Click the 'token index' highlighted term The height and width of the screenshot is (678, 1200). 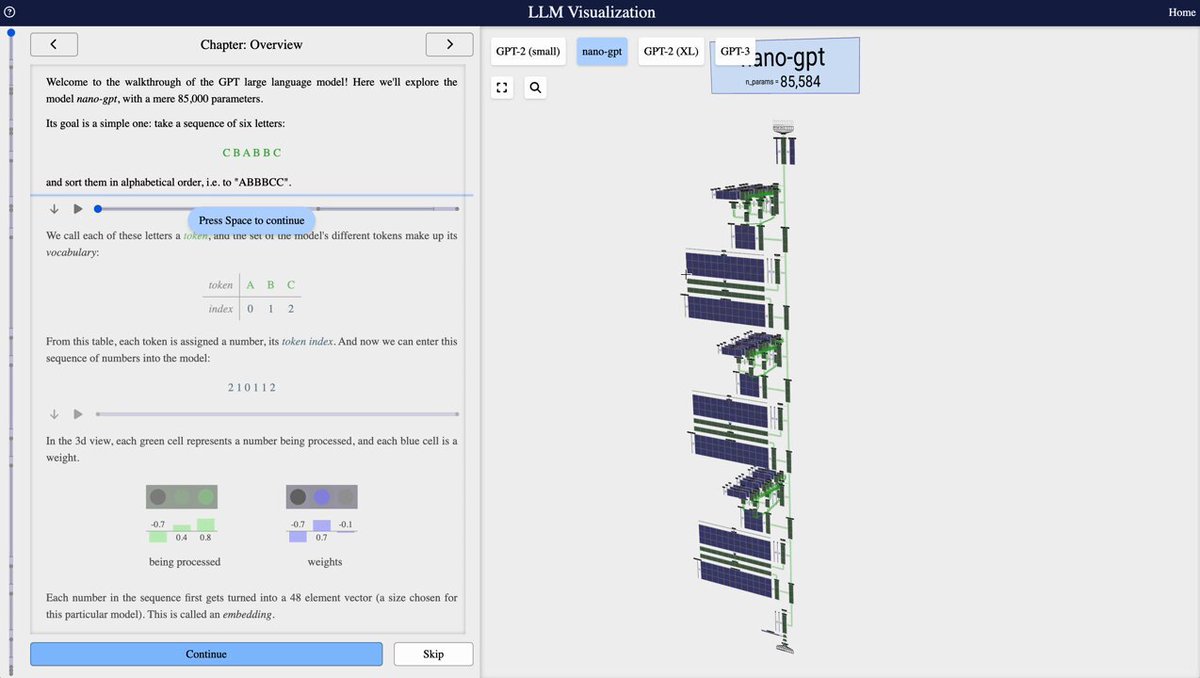308,341
